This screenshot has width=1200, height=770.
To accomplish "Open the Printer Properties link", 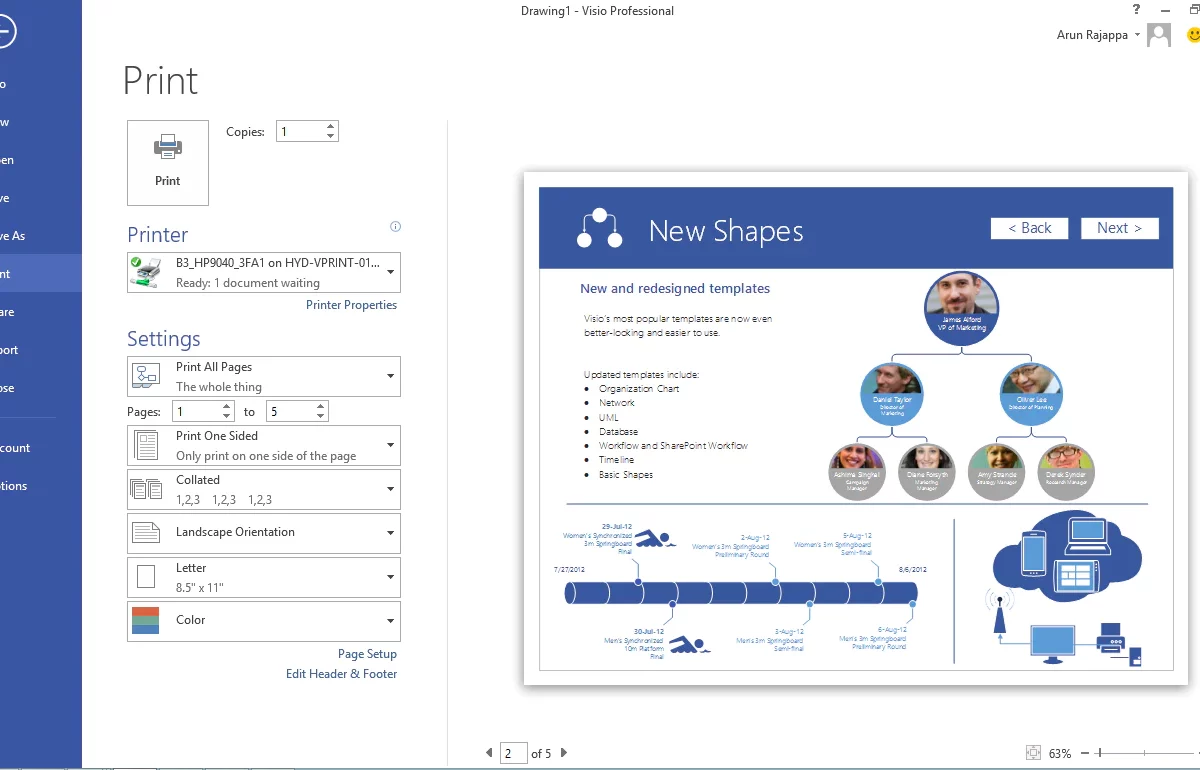I will click(x=351, y=305).
